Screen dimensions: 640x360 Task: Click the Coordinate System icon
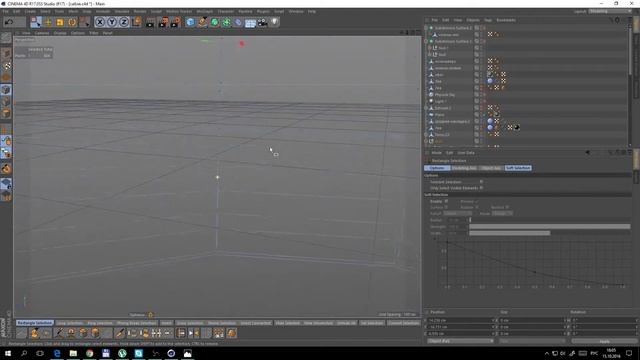pos(136,22)
